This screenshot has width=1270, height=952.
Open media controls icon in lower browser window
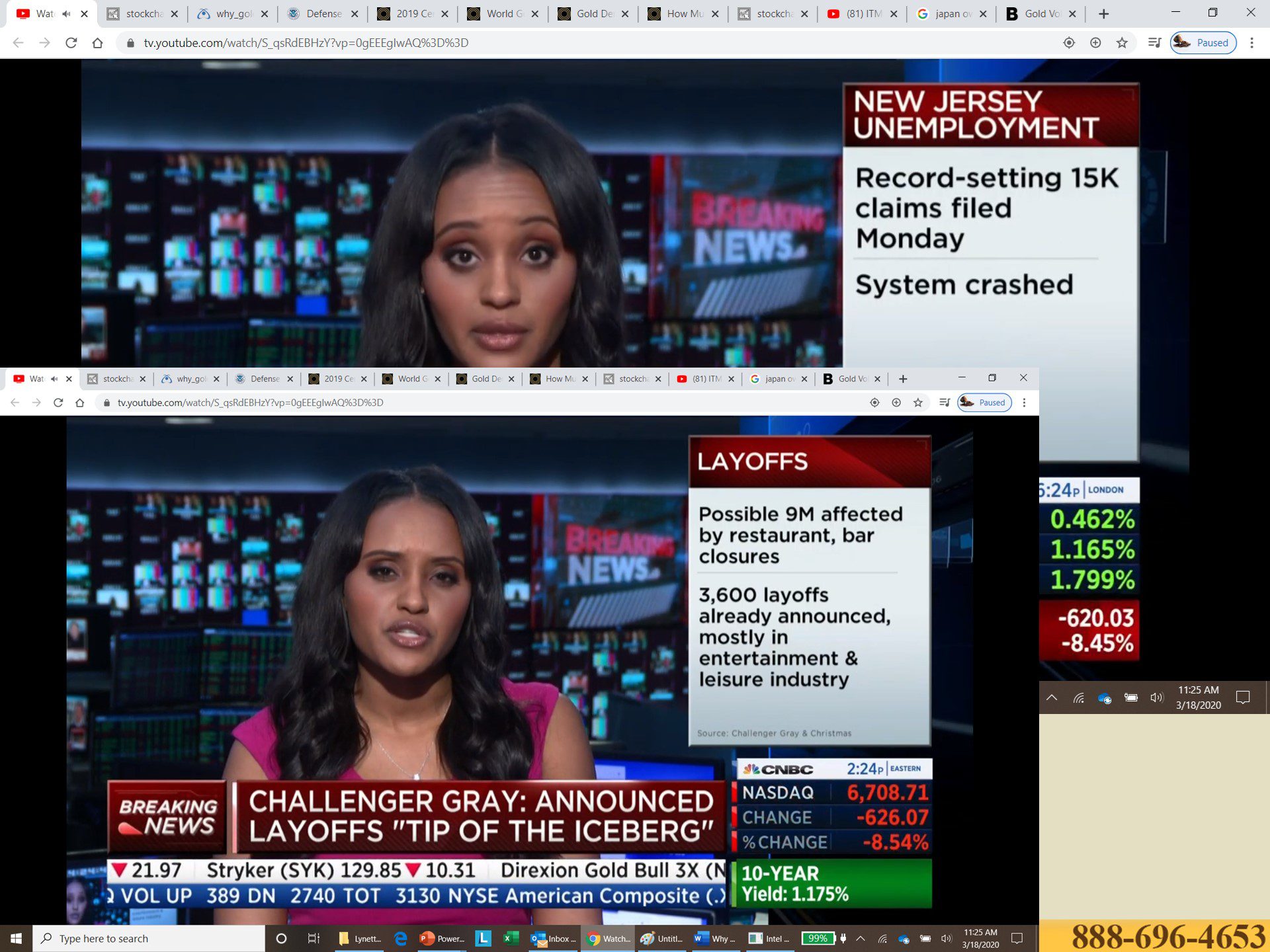945,403
